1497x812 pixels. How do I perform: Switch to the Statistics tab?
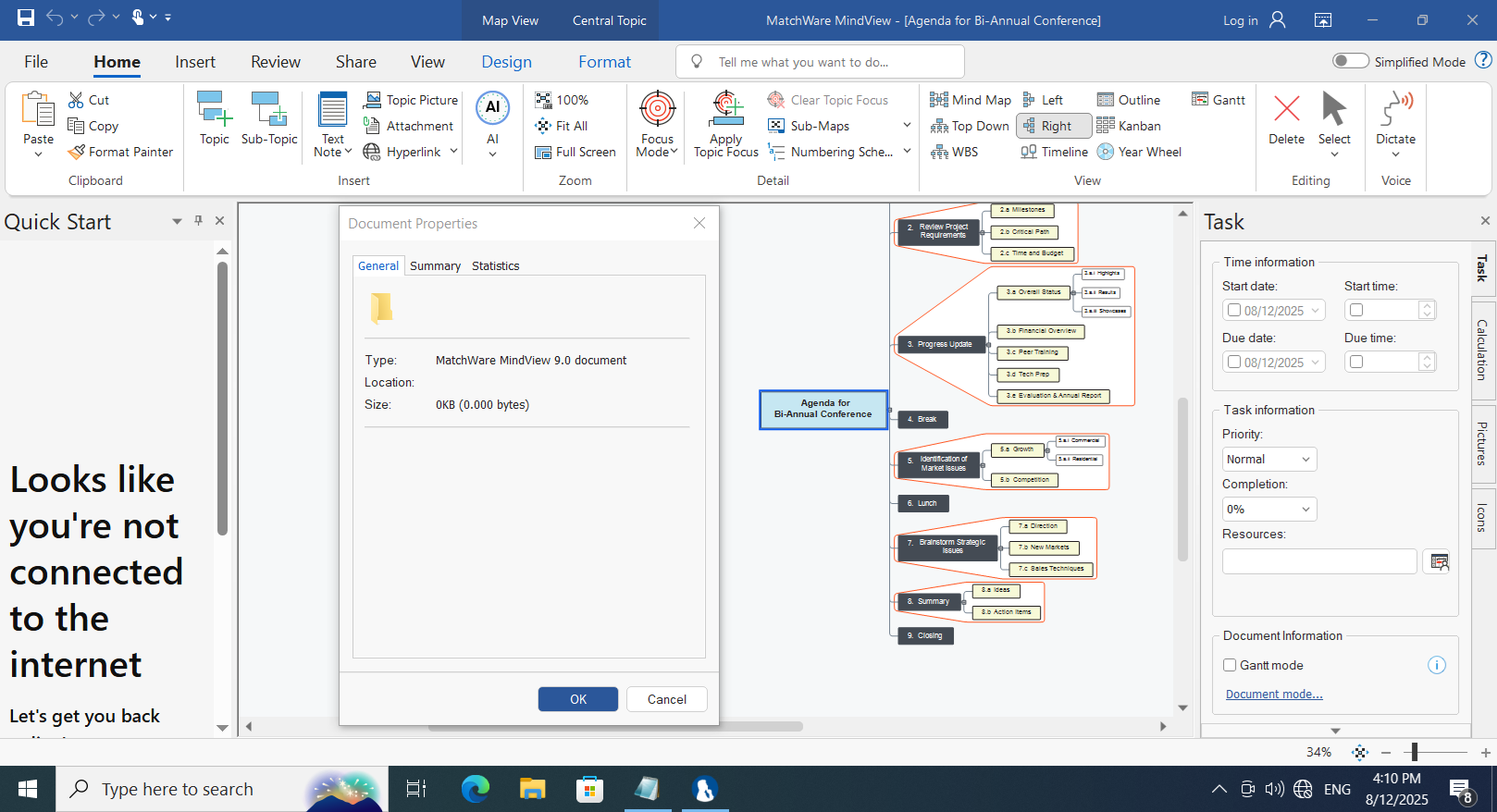[x=495, y=266]
